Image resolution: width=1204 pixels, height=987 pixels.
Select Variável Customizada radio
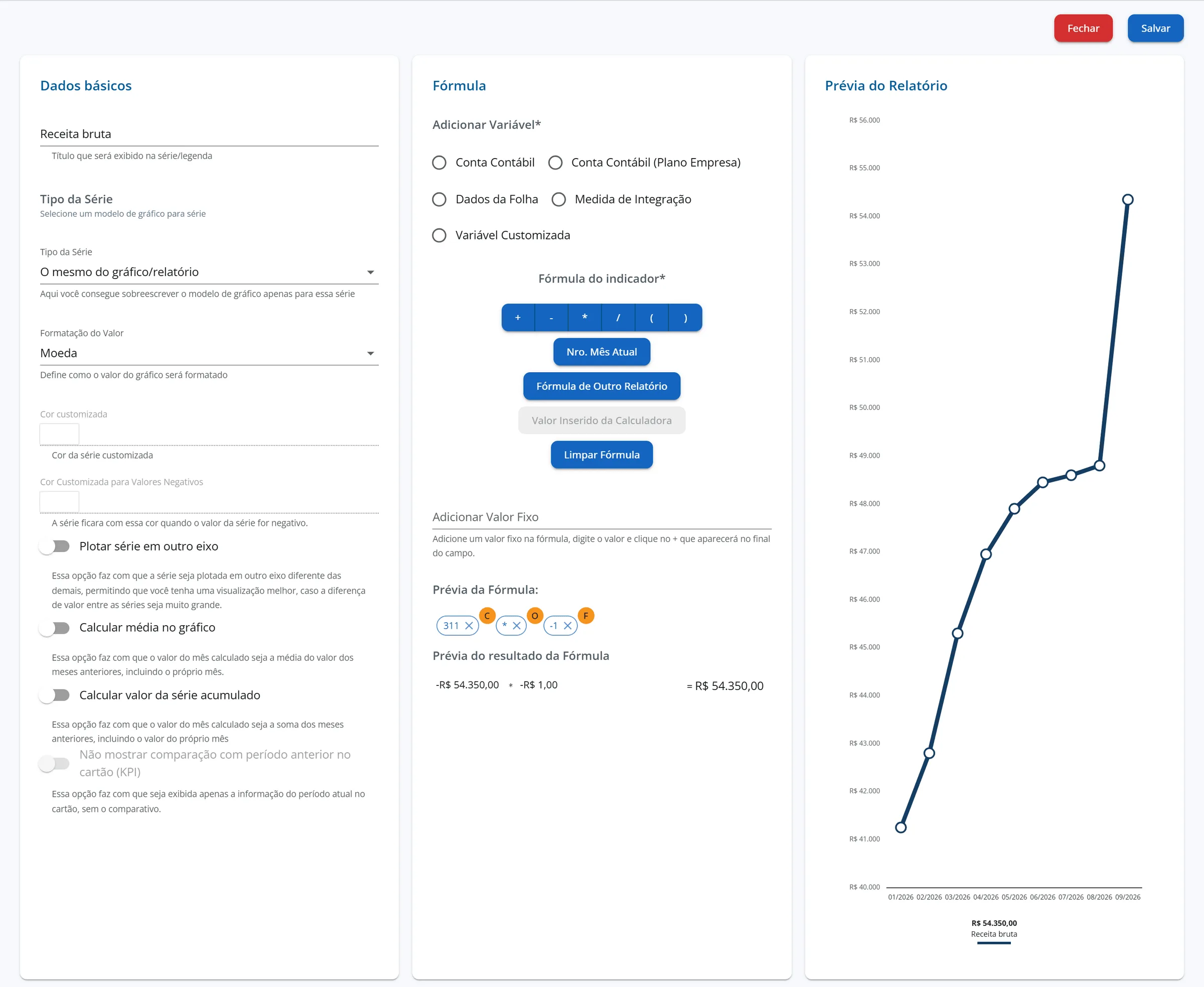(x=439, y=235)
